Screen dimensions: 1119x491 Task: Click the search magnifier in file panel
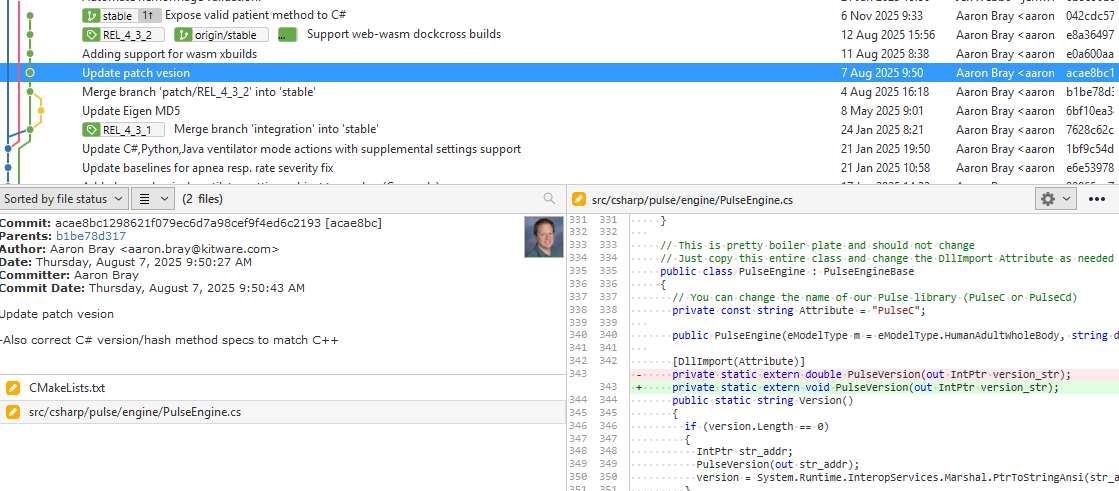pos(548,199)
